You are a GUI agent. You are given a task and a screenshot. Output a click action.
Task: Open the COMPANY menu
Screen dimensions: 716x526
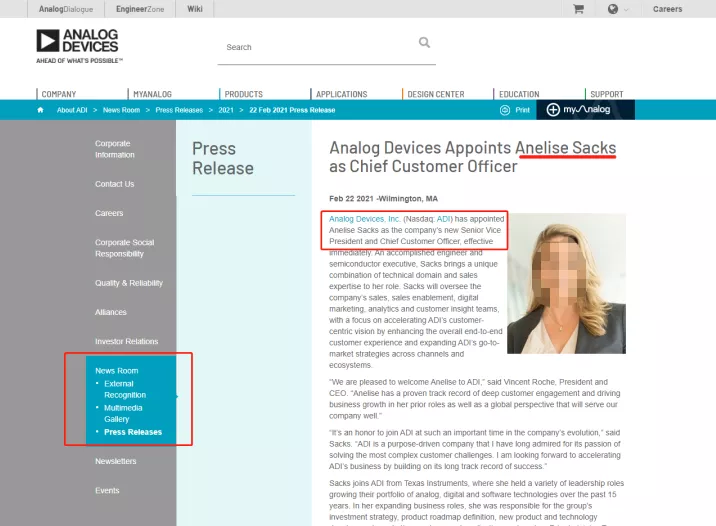(x=59, y=94)
